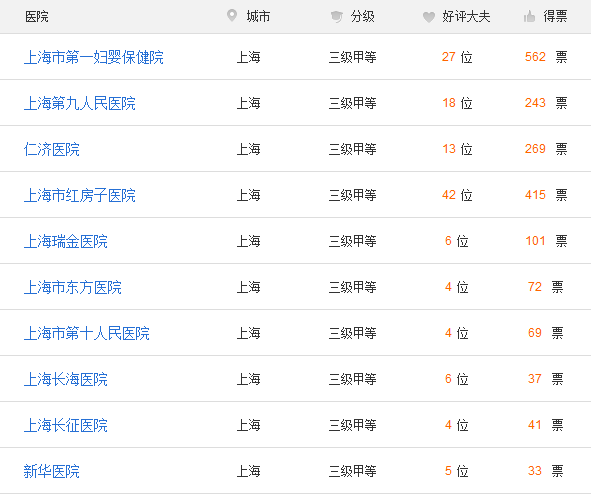Click the grade badge icon beside 分级
The height and width of the screenshot is (497, 594).
336,17
